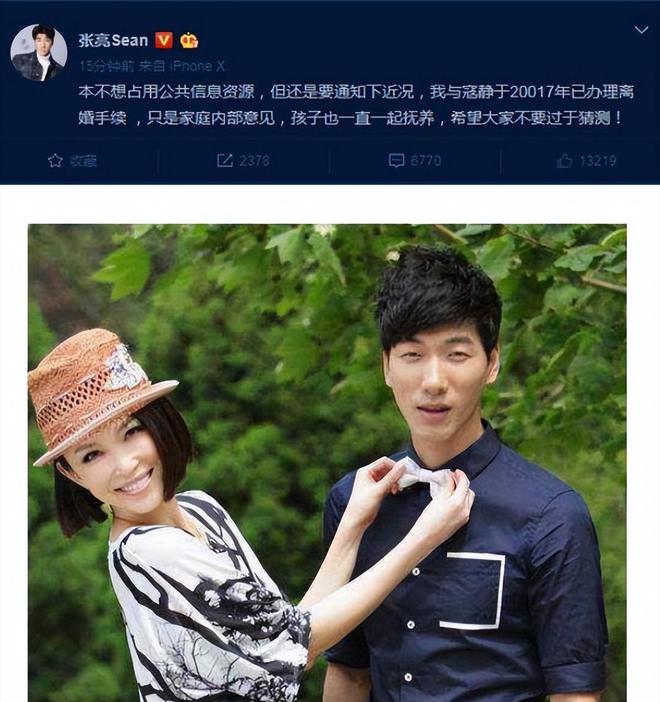Image resolution: width=660 pixels, height=702 pixels.
Task: Click the 收藏 star icon
Action: [55, 160]
